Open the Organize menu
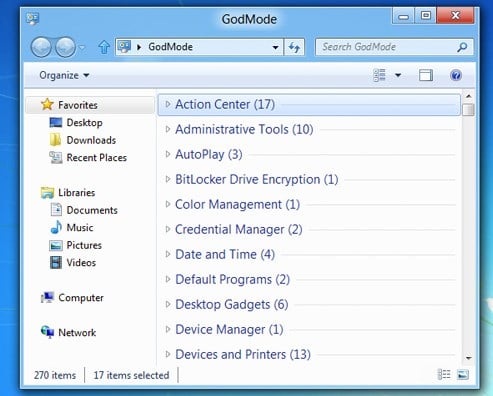This screenshot has width=493, height=396. 64,75
